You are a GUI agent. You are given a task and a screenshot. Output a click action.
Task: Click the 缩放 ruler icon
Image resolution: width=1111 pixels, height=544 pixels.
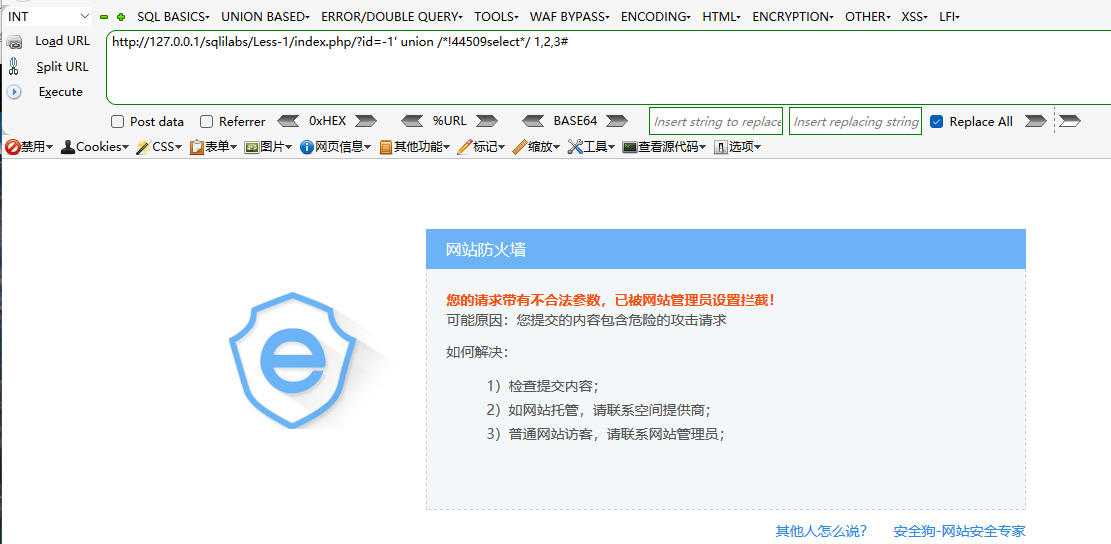click(519, 147)
